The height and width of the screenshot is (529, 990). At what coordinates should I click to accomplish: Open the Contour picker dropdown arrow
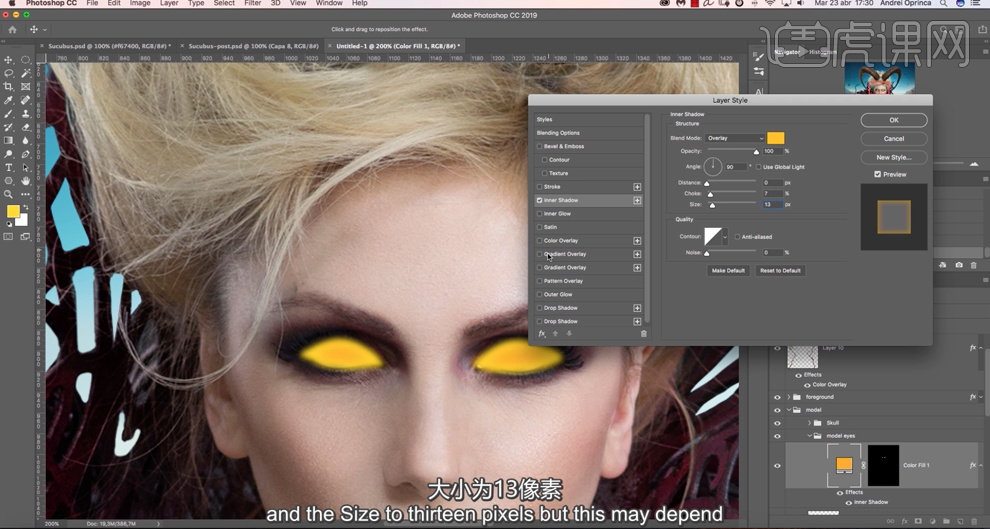click(727, 237)
